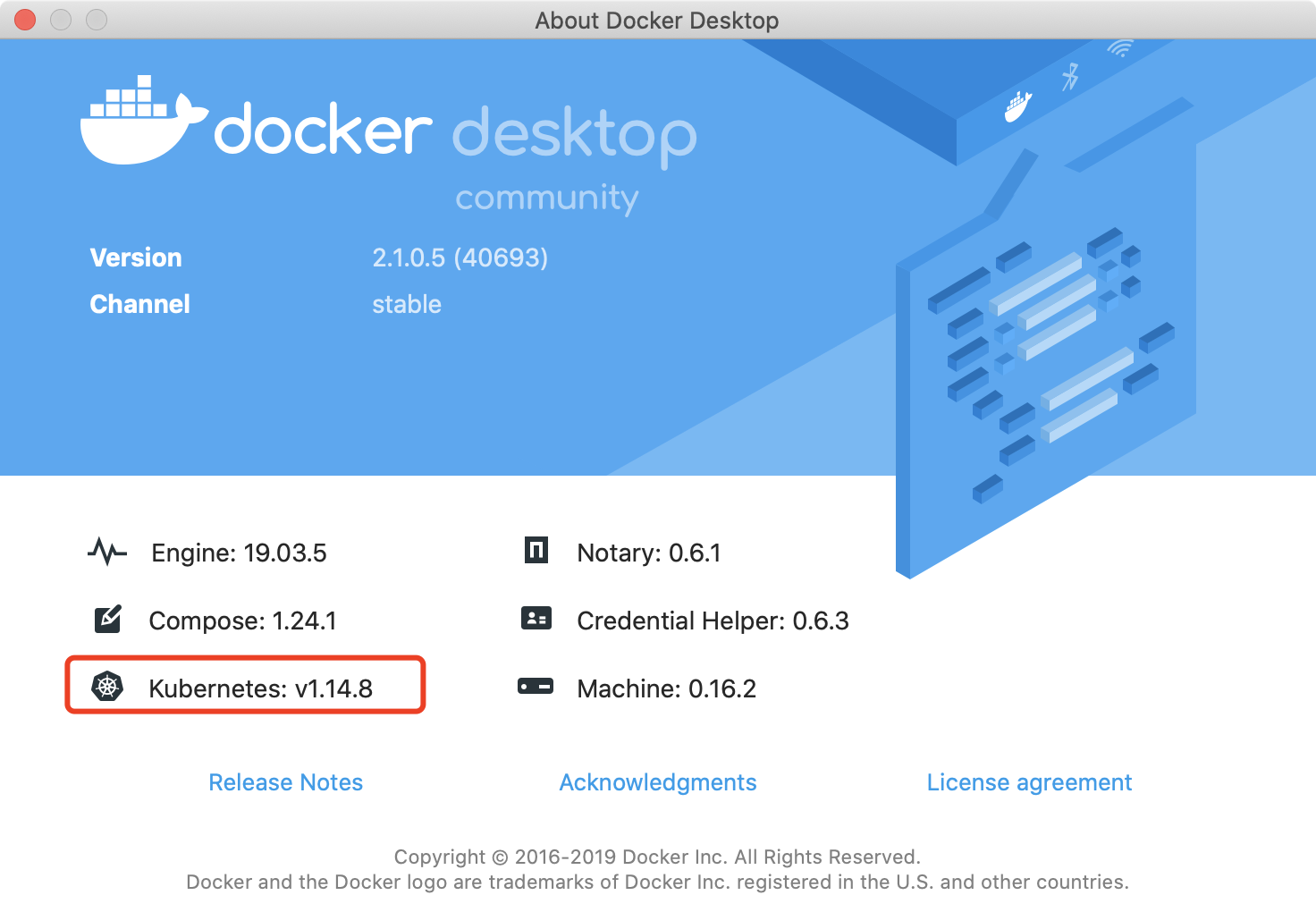Click the 'Credential Helper: 0.6.3' text
The width and height of the screenshot is (1316, 912).
point(713,621)
